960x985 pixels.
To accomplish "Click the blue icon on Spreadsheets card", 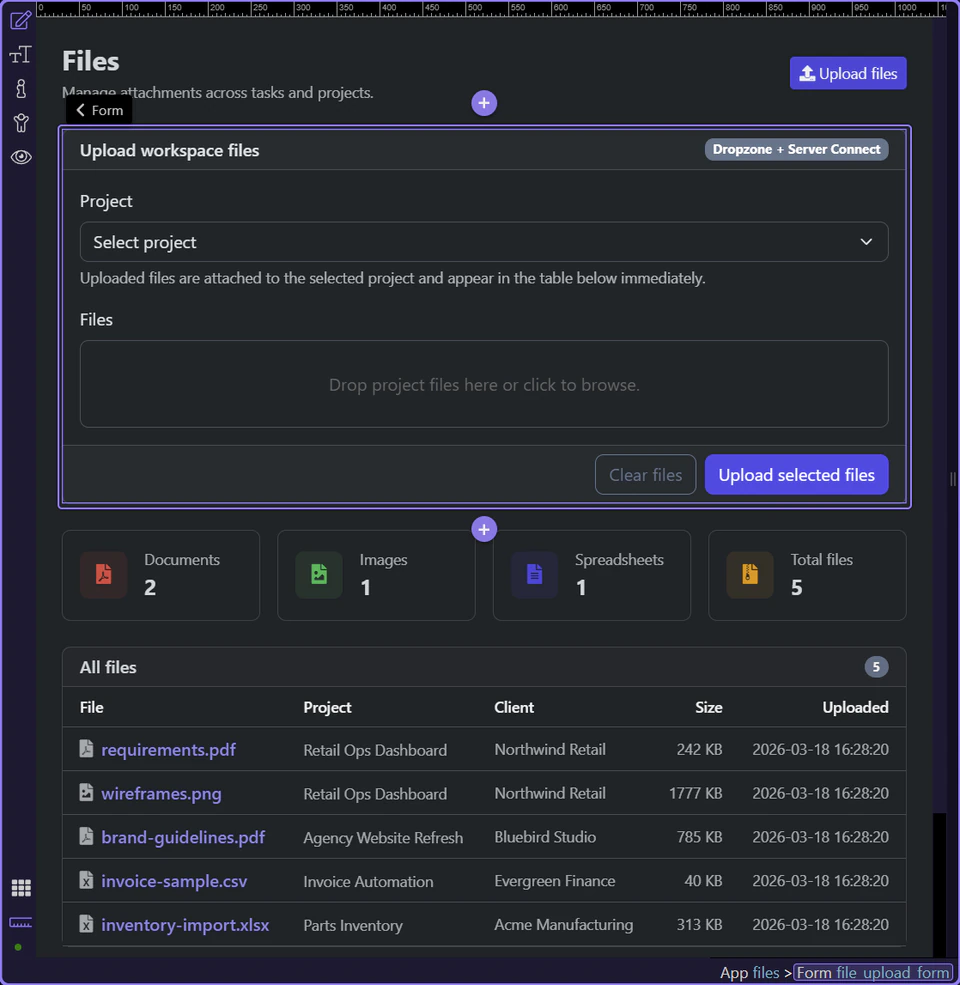I will coord(533,575).
